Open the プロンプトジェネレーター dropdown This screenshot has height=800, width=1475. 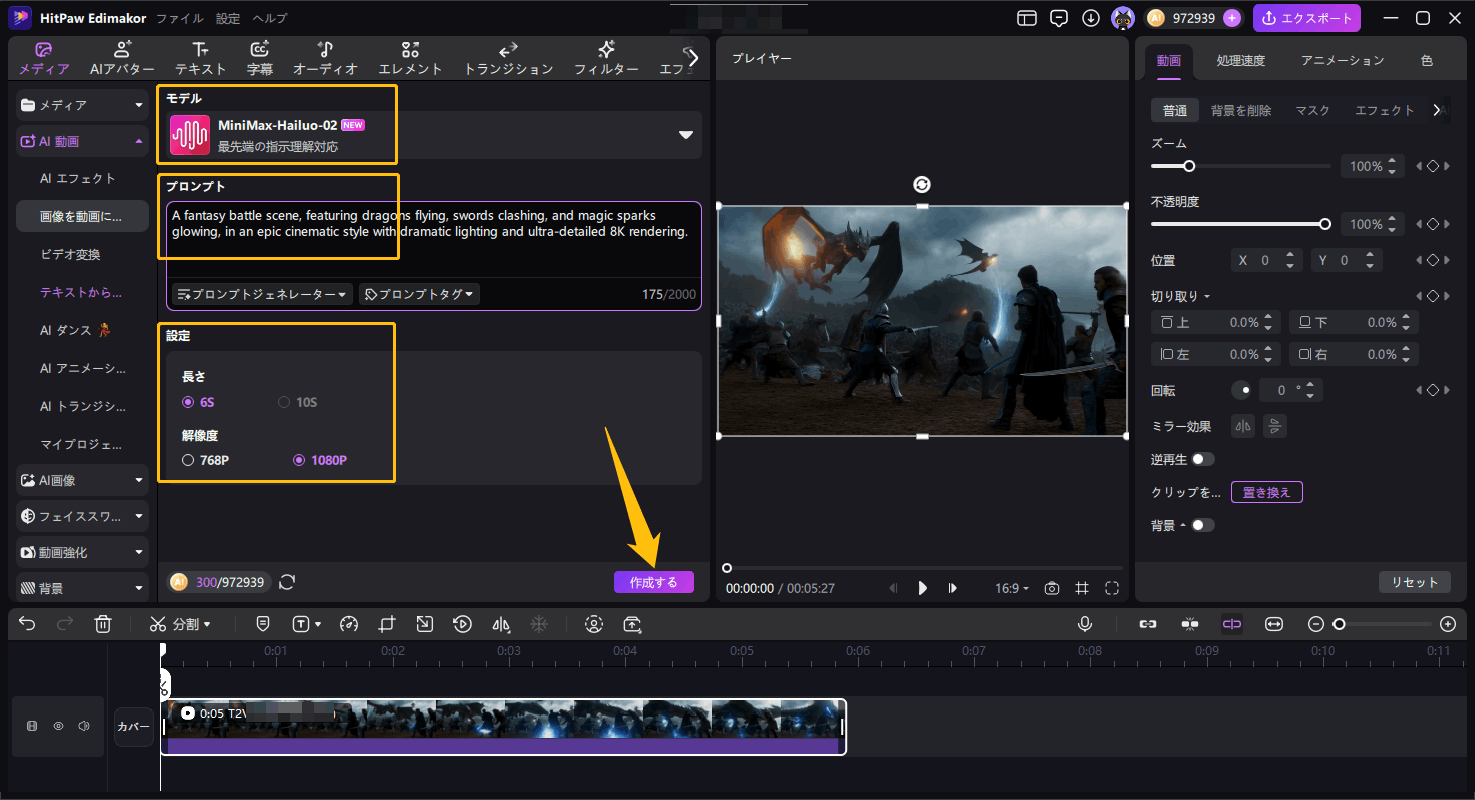pyautogui.click(x=262, y=294)
